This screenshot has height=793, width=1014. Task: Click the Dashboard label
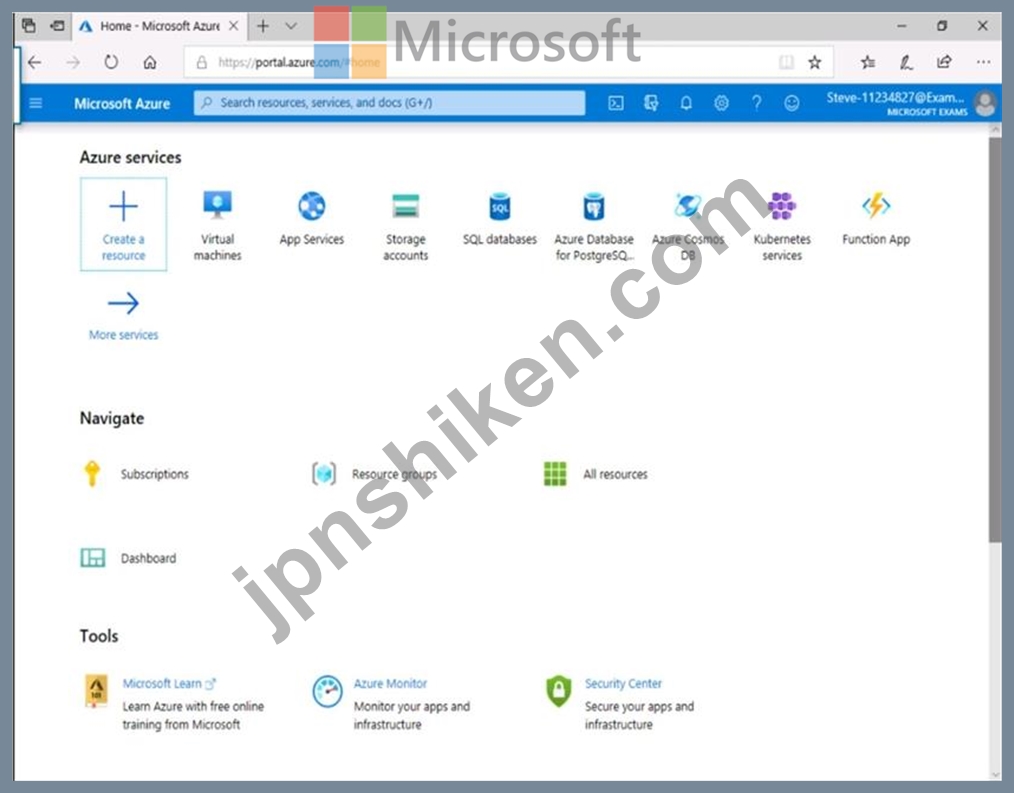(x=148, y=558)
